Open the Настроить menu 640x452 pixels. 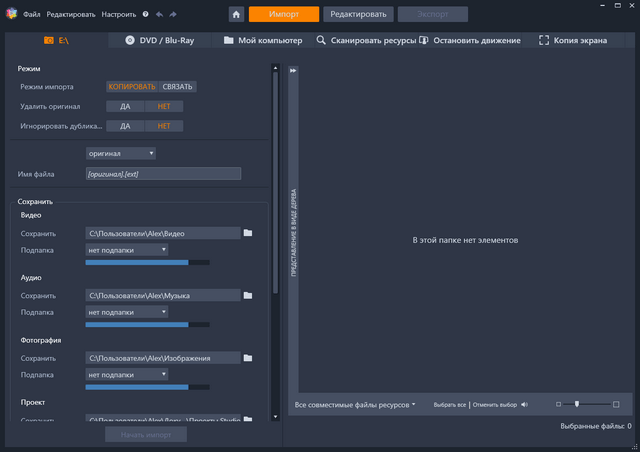[118, 15]
